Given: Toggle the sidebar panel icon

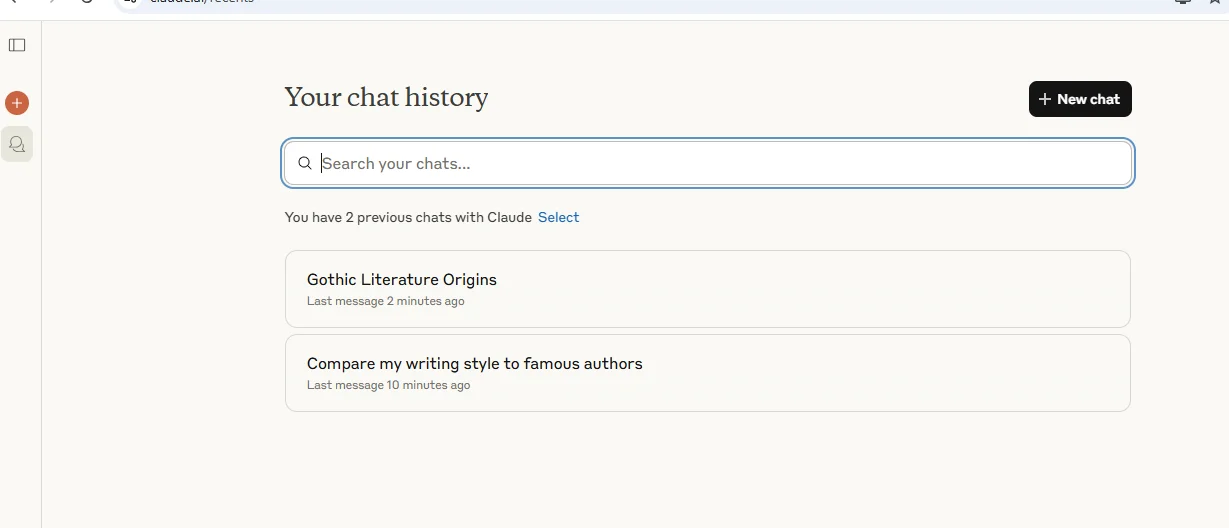Looking at the screenshot, I should (17, 45).
